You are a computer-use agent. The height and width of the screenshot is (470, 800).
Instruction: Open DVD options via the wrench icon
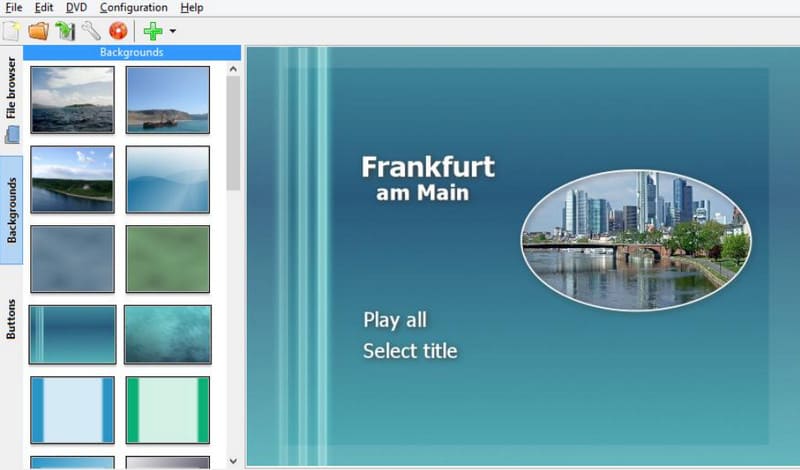pos(91,31)
